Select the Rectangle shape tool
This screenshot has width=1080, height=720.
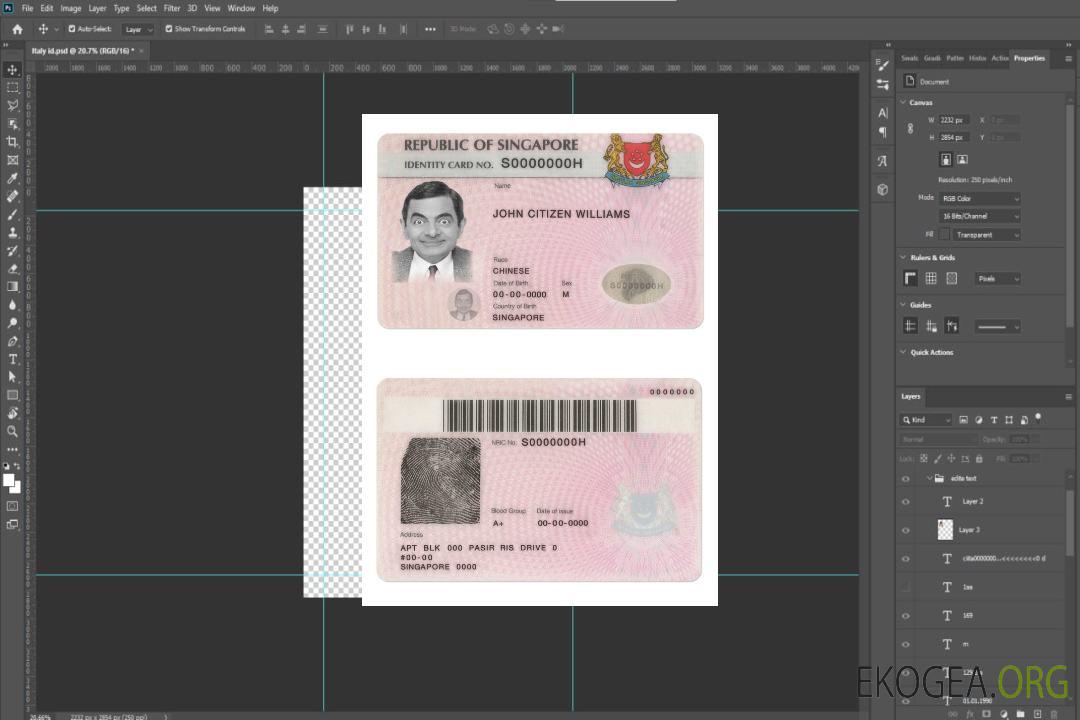click(12, 395)
